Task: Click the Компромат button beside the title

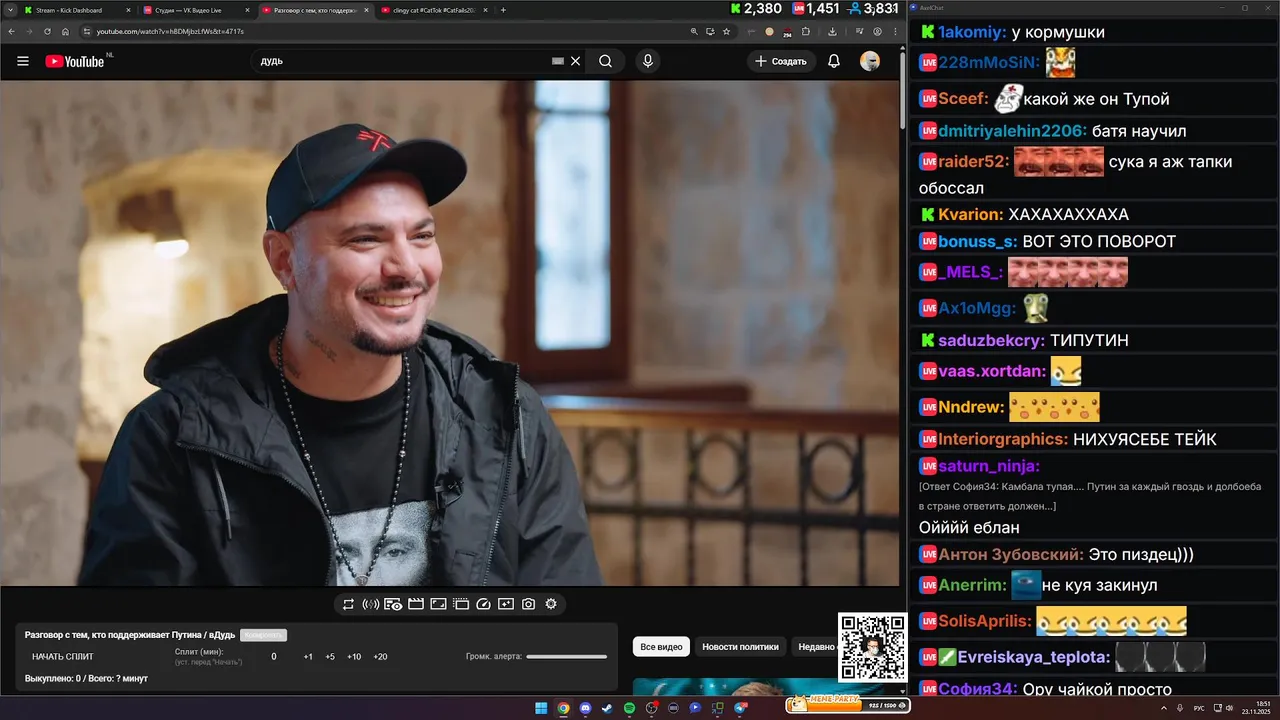Action: click(263, 635)
